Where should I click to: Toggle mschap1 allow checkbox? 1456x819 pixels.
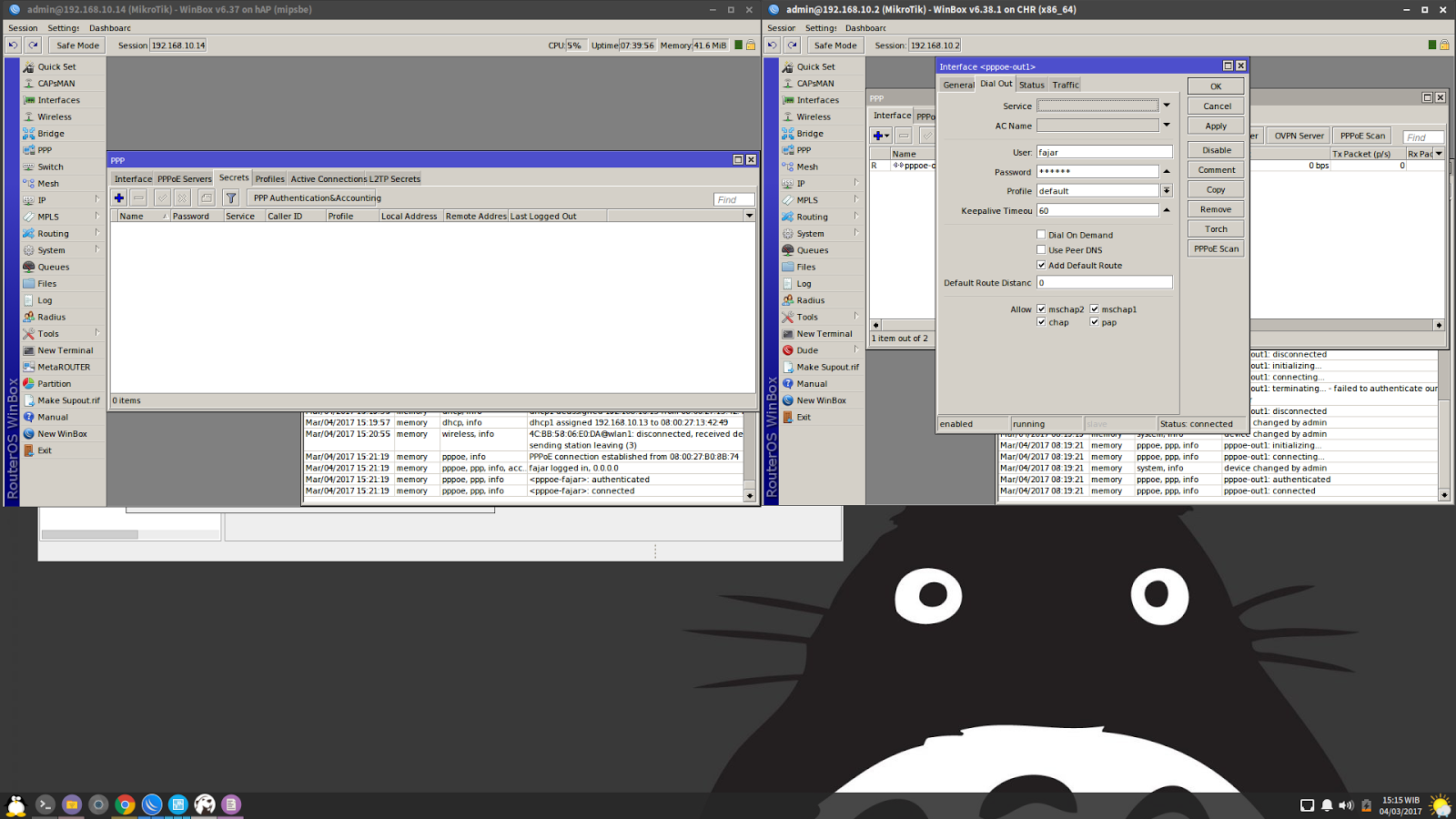pos(1095,309)
